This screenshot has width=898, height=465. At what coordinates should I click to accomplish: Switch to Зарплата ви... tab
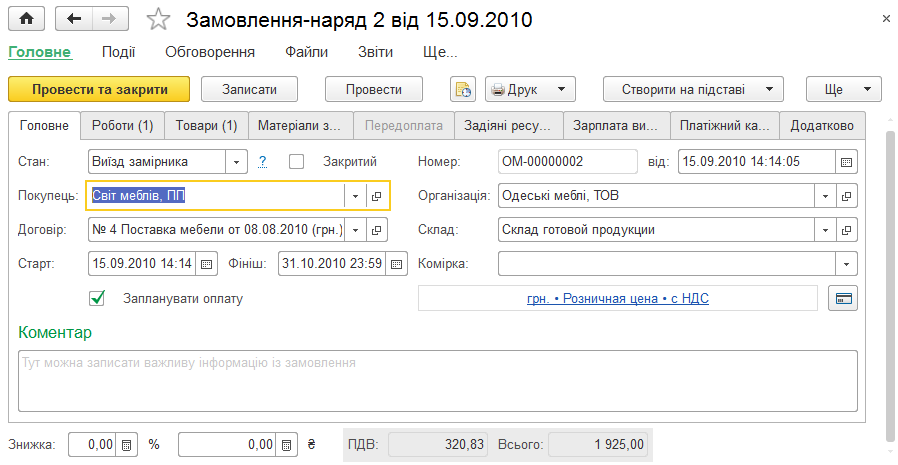(617, 125)
